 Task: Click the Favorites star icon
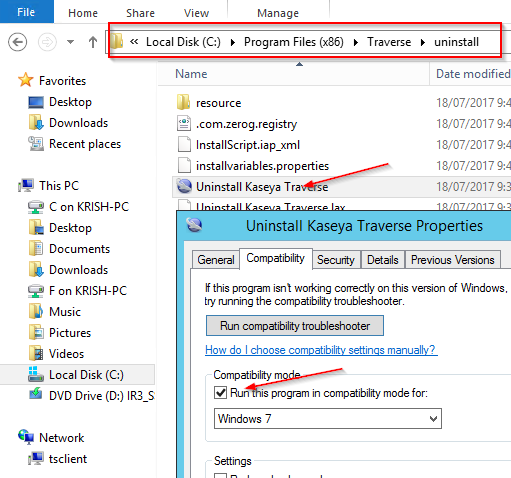point(25,80)
